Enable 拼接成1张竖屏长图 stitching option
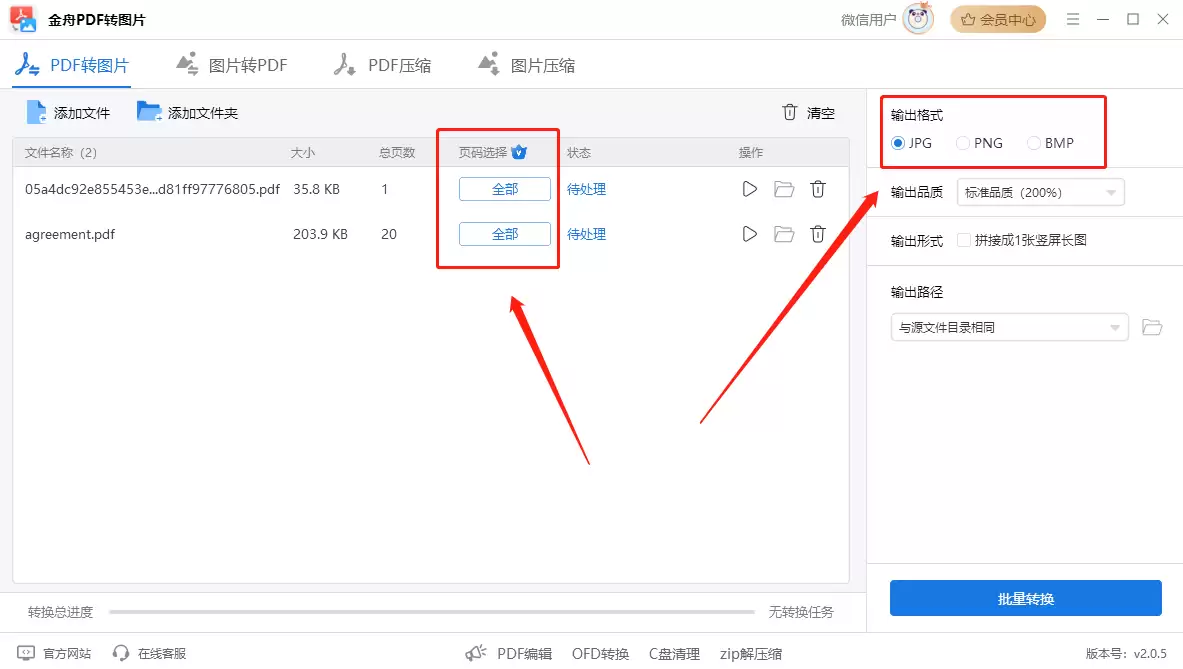The width and height of the screenshot is (1183, 669). [x=964, y=240]
